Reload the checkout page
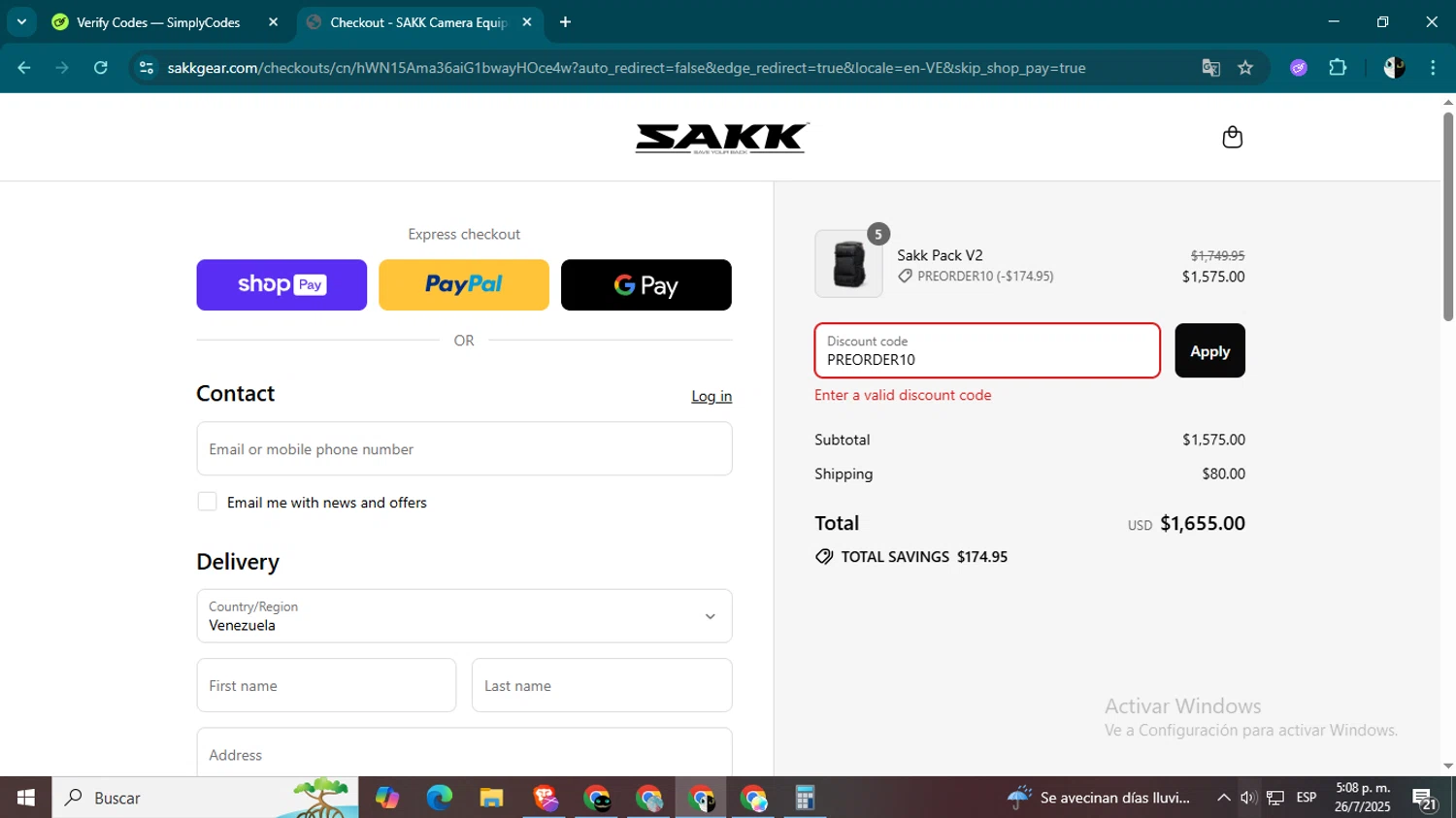 pos(100,68)
